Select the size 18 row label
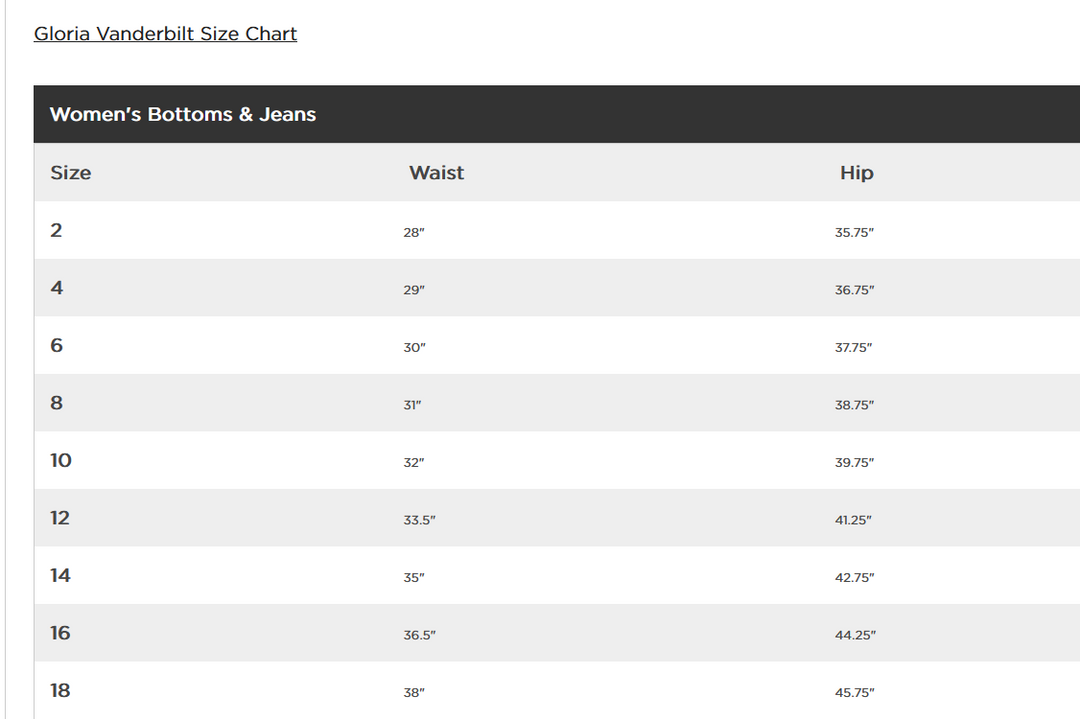 (x=61, y=691)
